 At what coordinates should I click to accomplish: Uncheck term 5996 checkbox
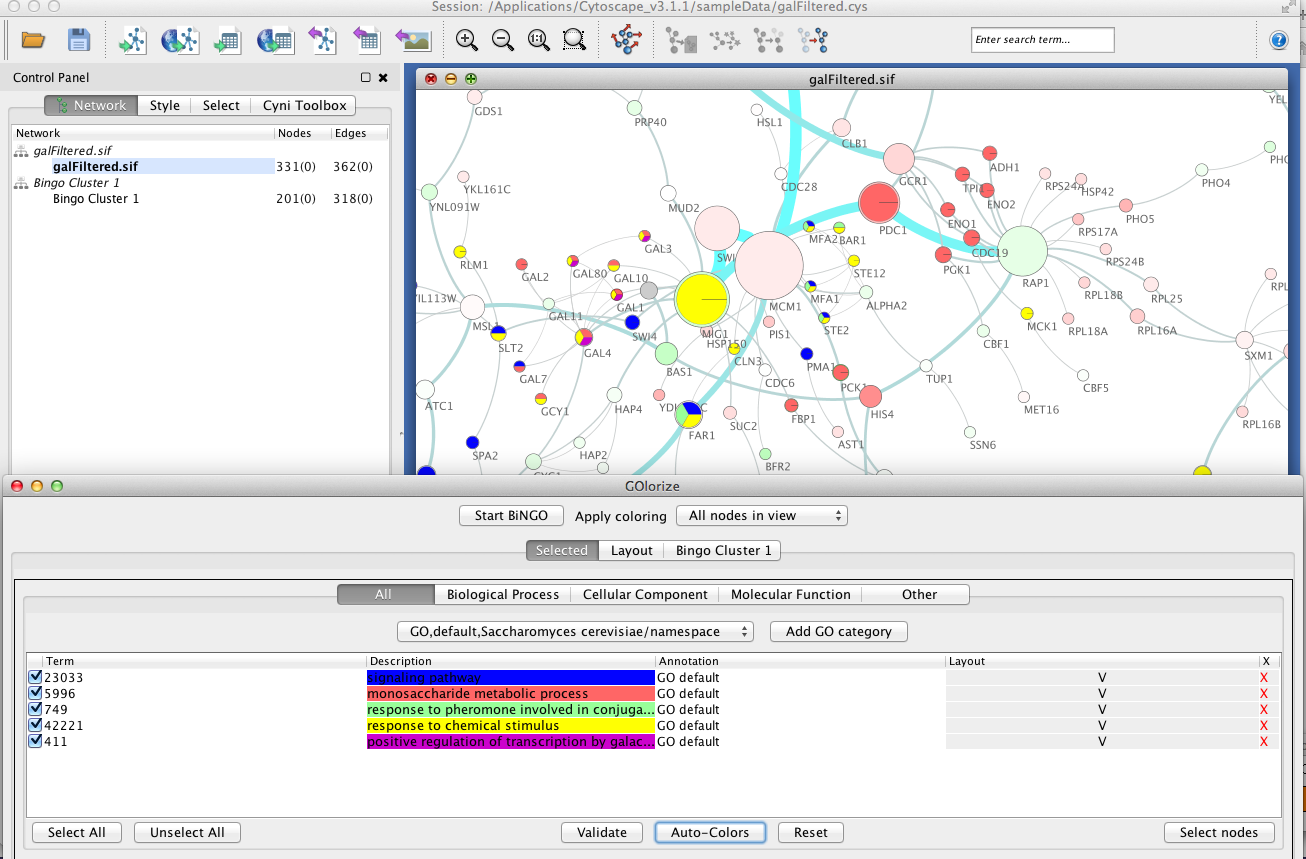point(35,693)
